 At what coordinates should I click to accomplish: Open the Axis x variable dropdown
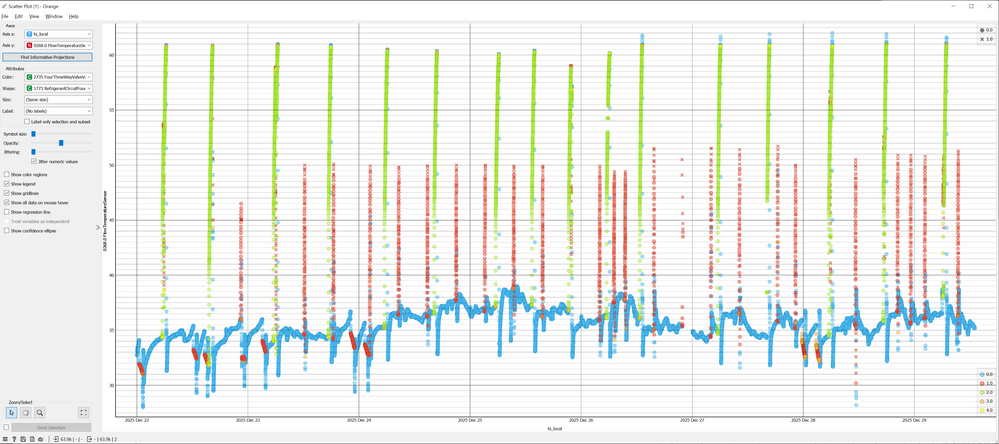tap(58, 34)
